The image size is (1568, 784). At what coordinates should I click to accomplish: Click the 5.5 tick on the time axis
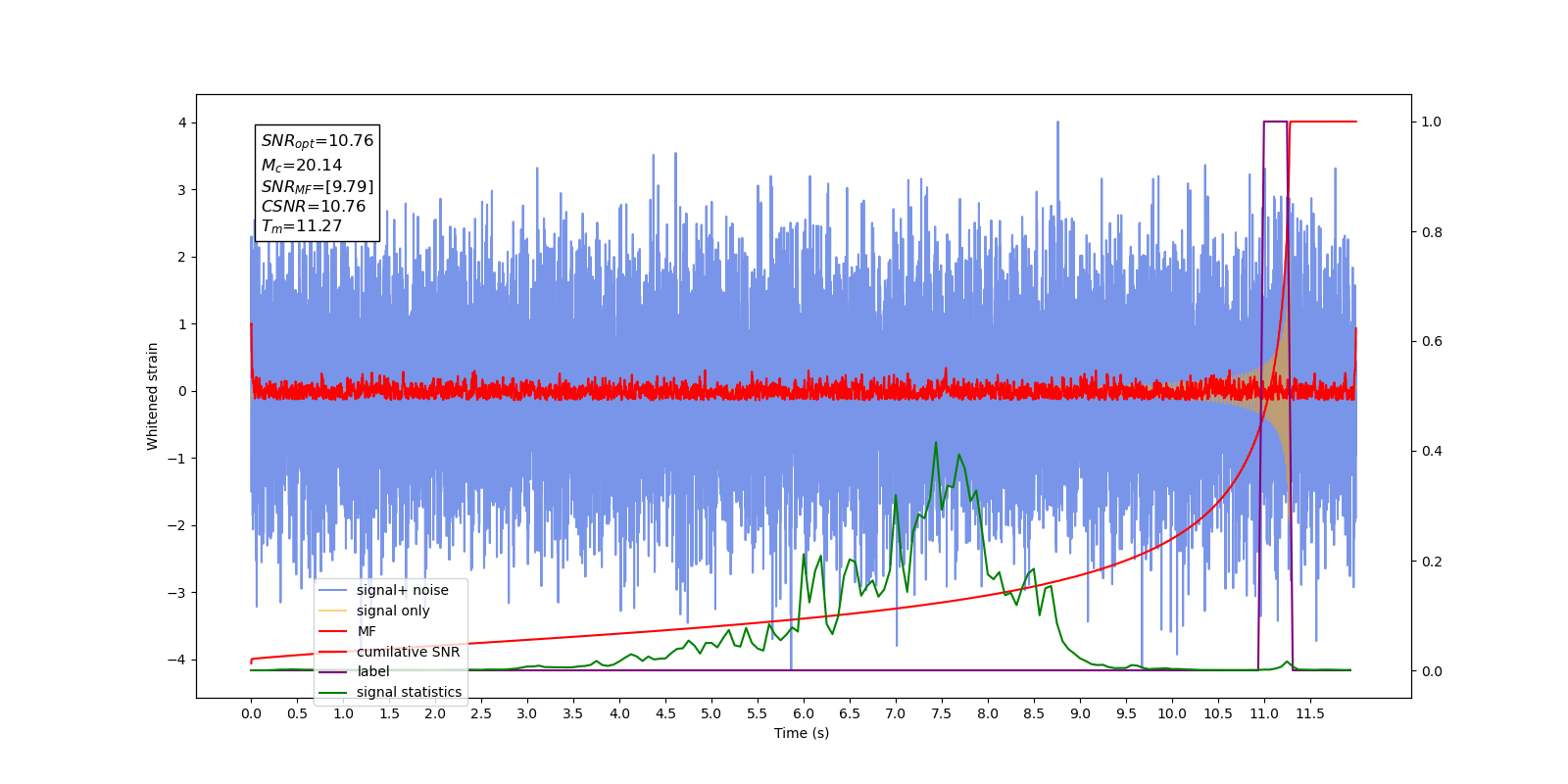click(x=758, y=713)
